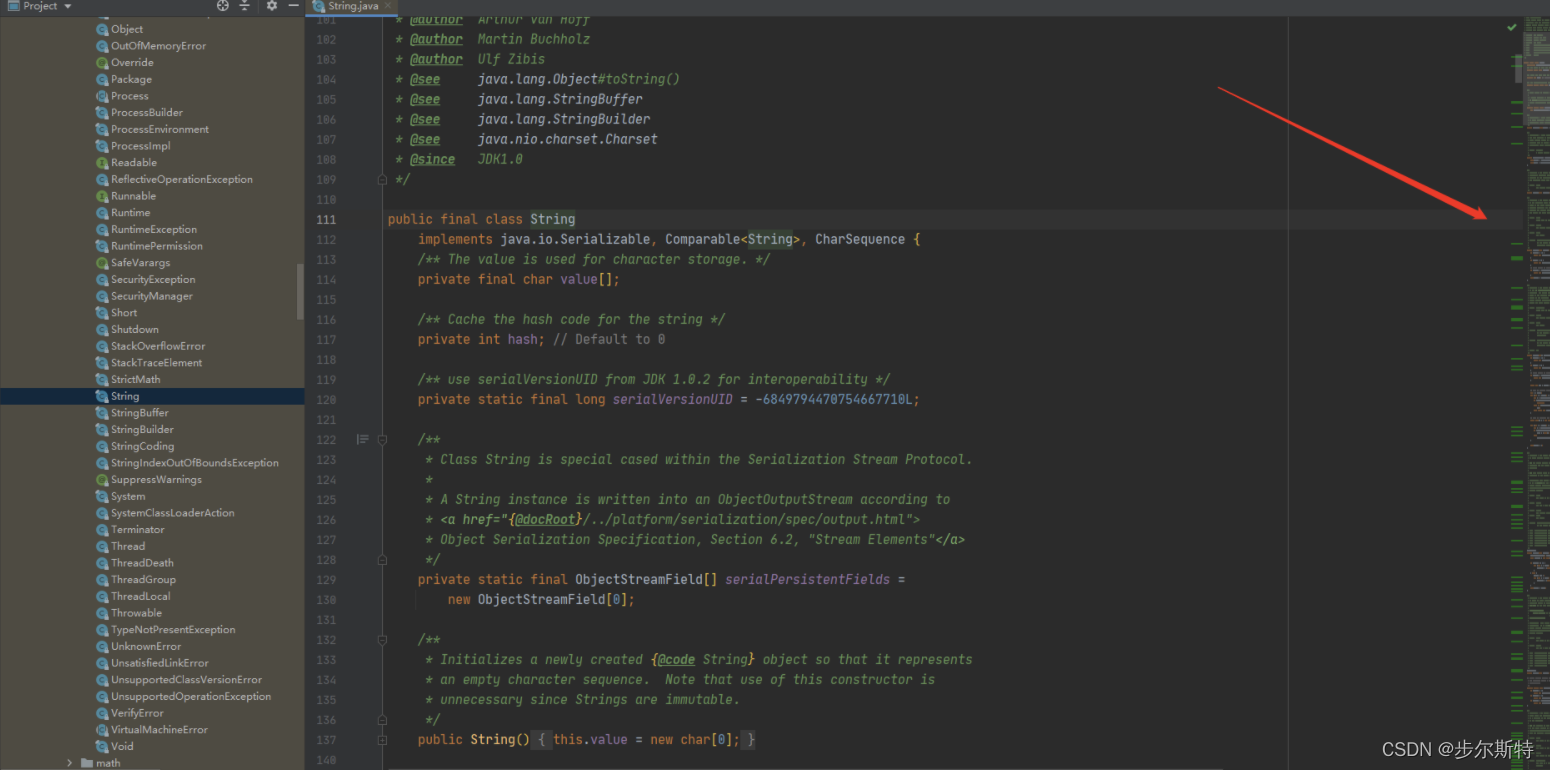The width and height of the screenshot is (1550, 770).
Task: Toggle rendered doc view icon at line 122
Action: [362, 439]
